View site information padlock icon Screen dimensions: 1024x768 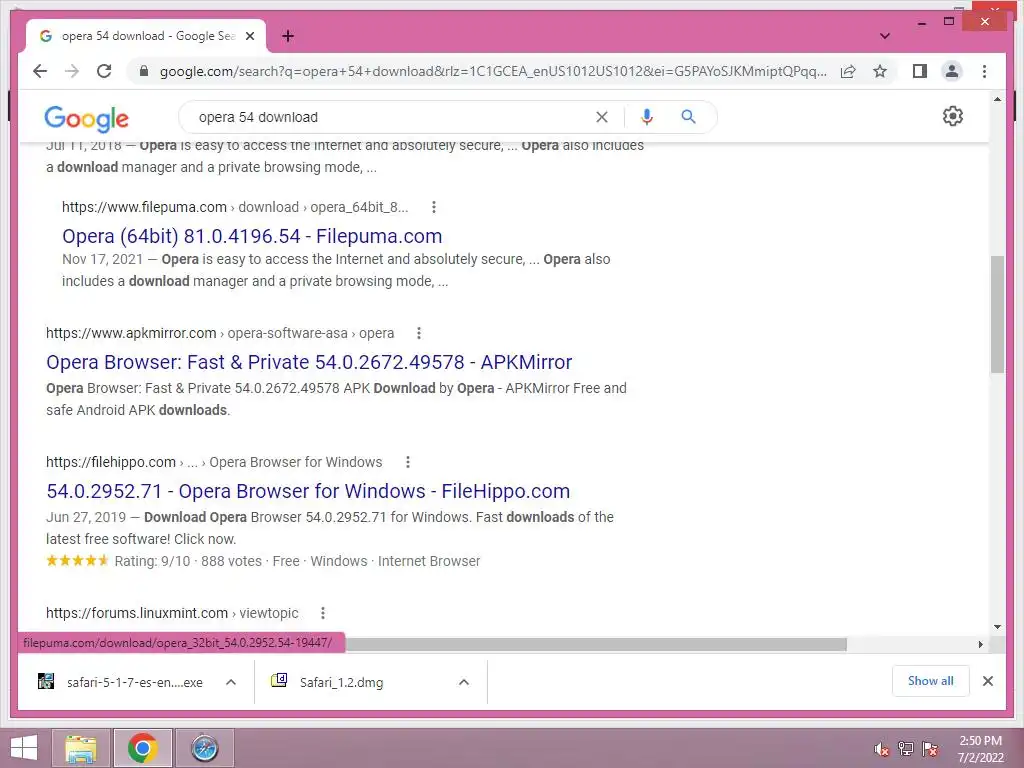pyautogui.click(x=144, y=71)
